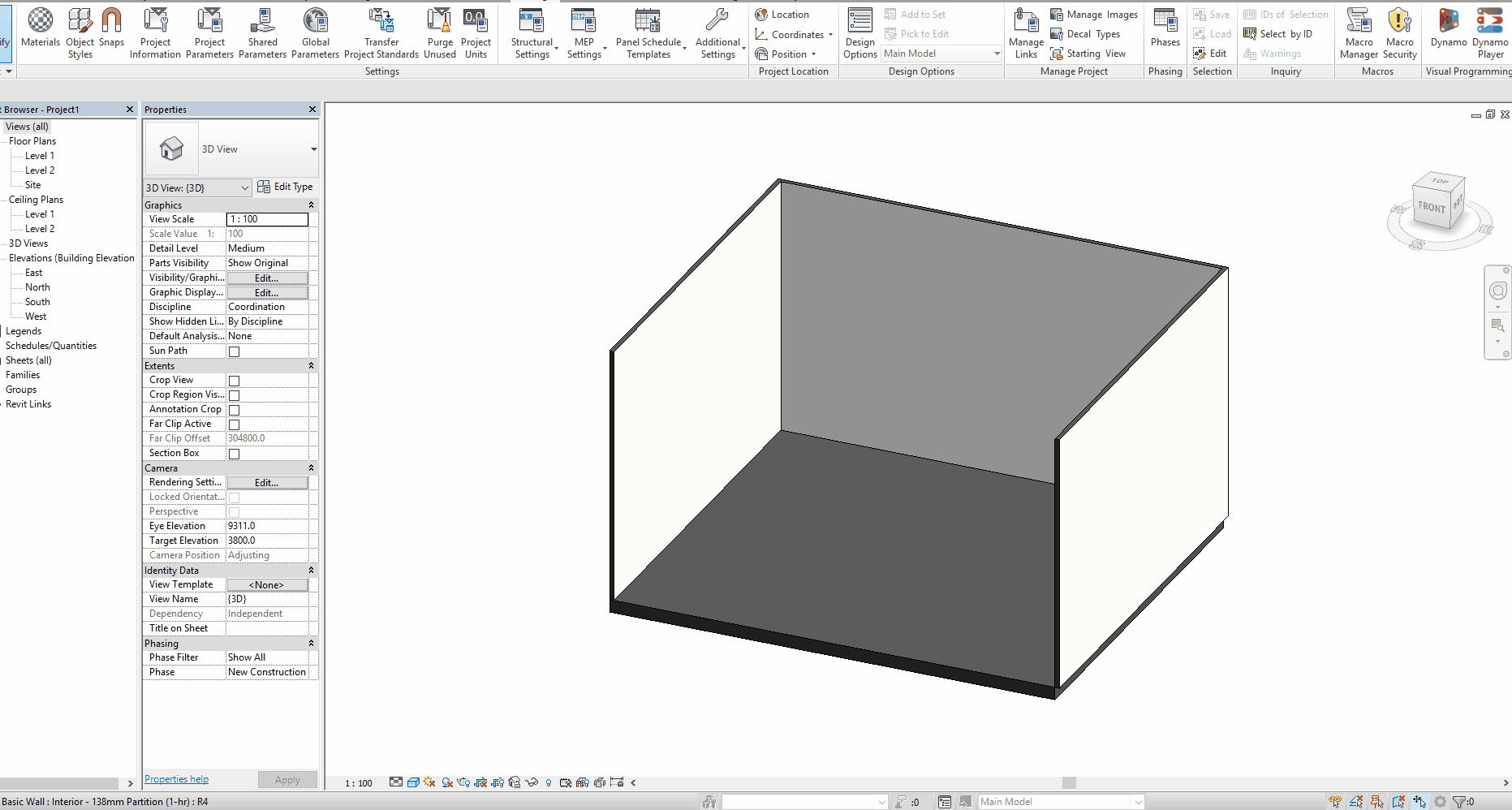Viewport: 1512px width, 810px height.
Task: Click the Purge Unused icon
Action: (439, 31)
